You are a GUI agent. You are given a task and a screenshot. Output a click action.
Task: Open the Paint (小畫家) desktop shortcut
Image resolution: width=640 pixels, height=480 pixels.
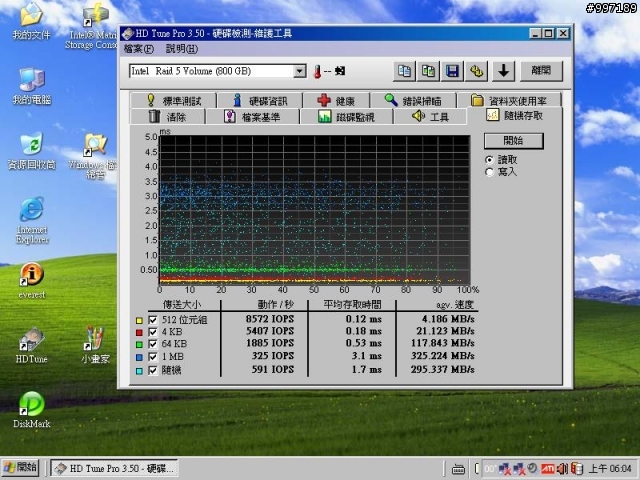95,345
